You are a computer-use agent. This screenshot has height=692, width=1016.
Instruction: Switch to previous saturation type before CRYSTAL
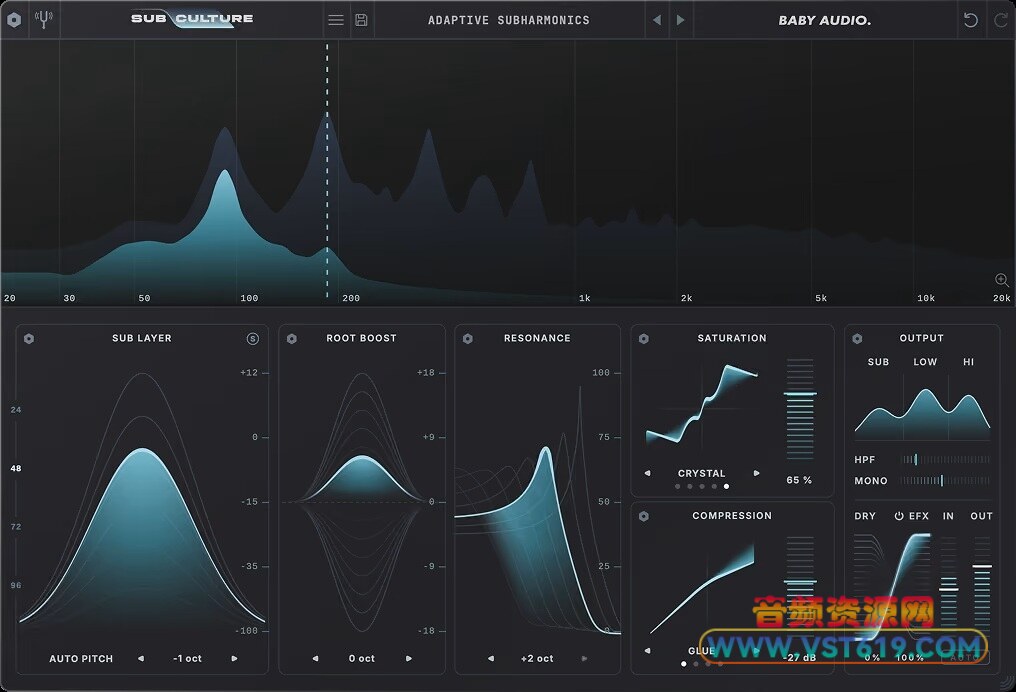pos(647,473)
